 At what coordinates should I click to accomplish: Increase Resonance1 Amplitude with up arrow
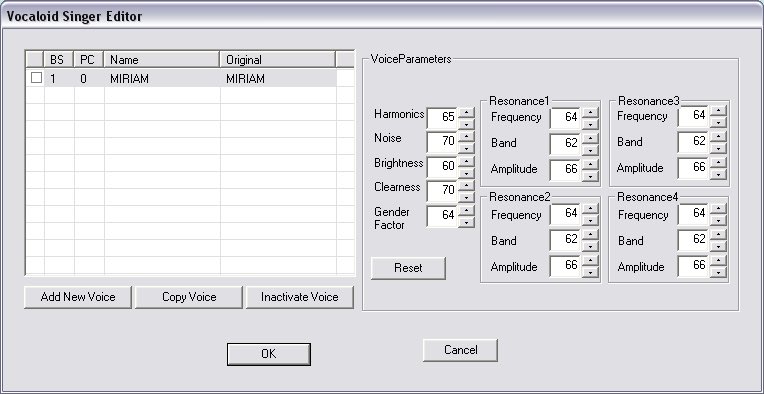[590, 165]
